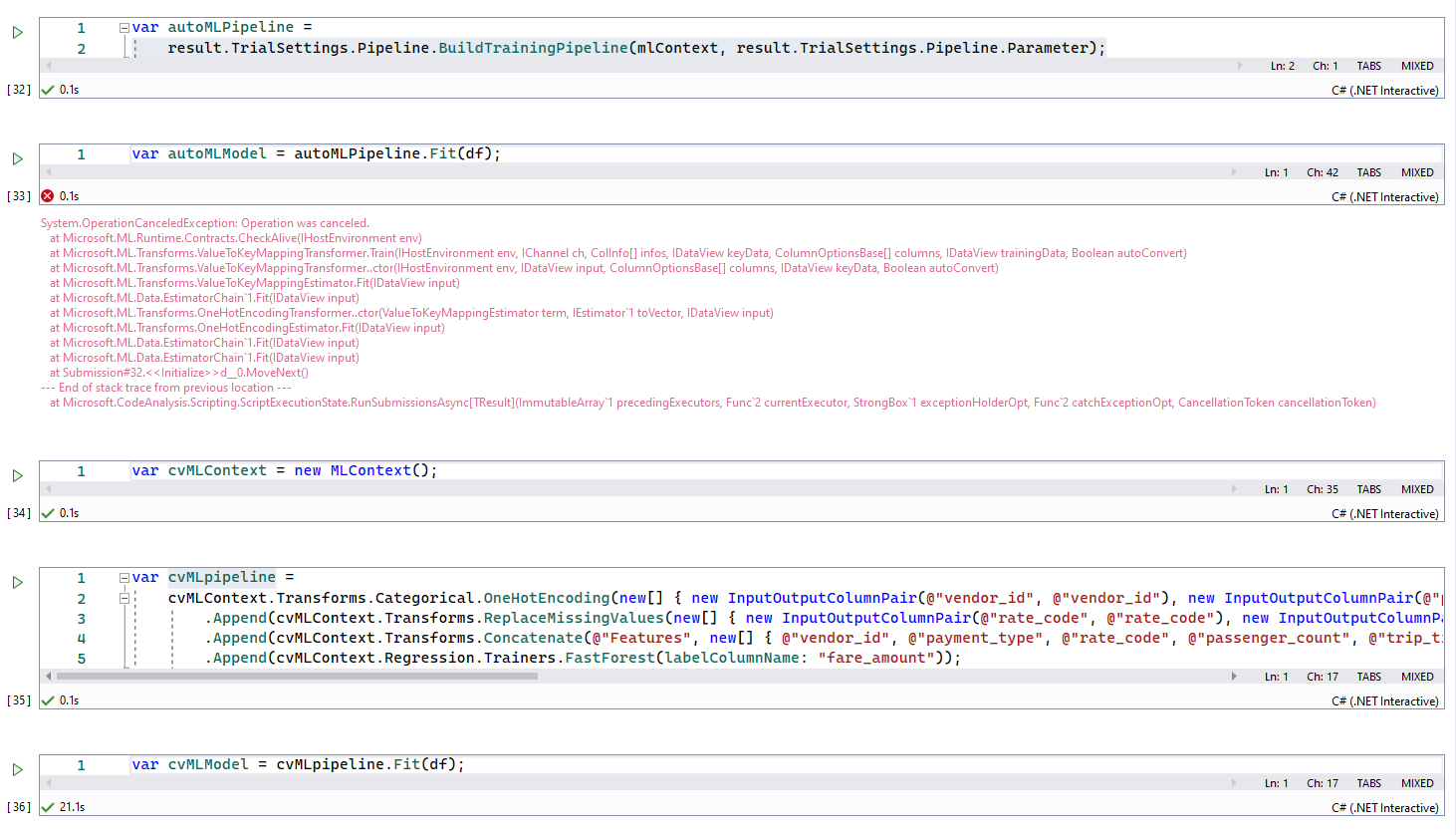Open language picker C# (.NET Interactive) for cell 34

pyautogui.click(x=1384, y=514)
